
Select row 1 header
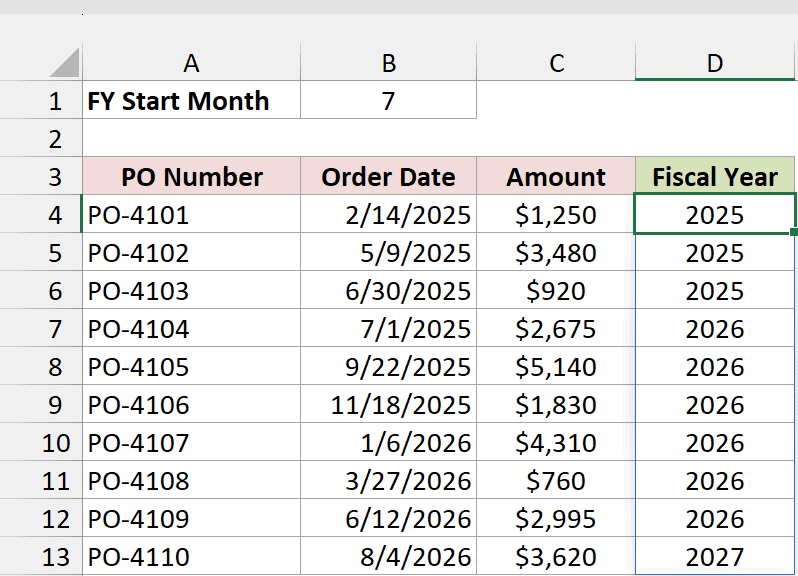[41, 100]
